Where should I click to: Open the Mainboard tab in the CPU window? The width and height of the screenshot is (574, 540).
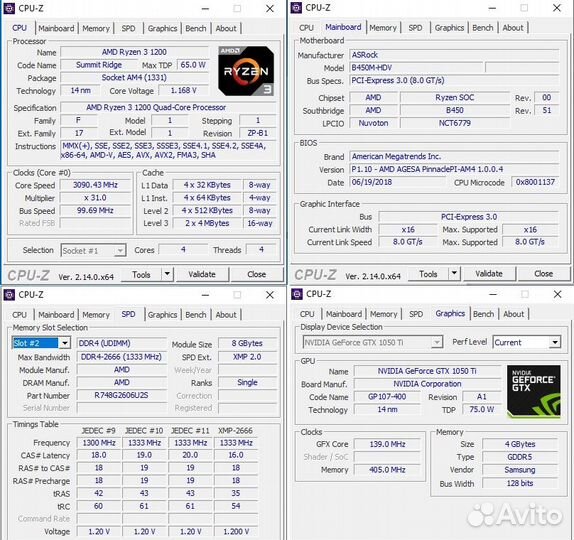point(56,29)
